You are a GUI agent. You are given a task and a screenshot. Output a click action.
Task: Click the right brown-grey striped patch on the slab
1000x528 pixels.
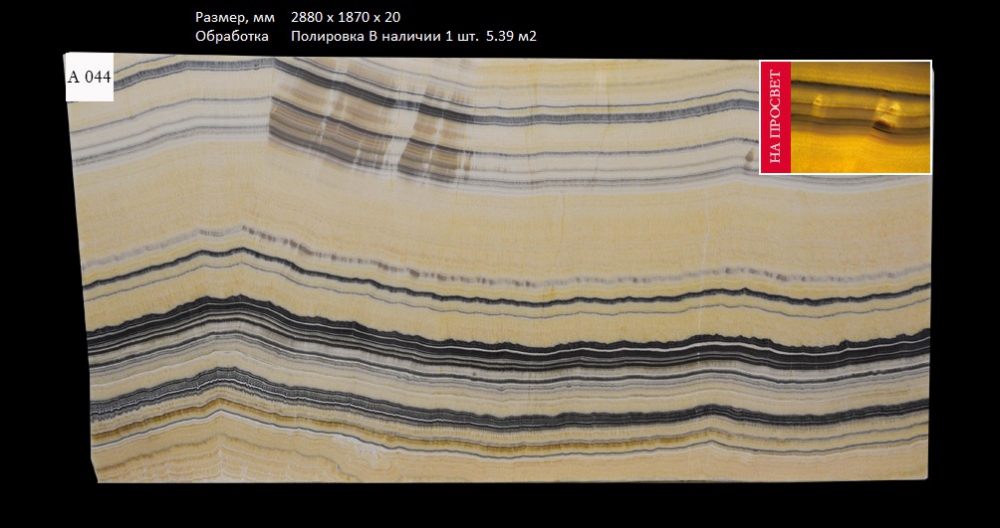click(x=432, y=140)
